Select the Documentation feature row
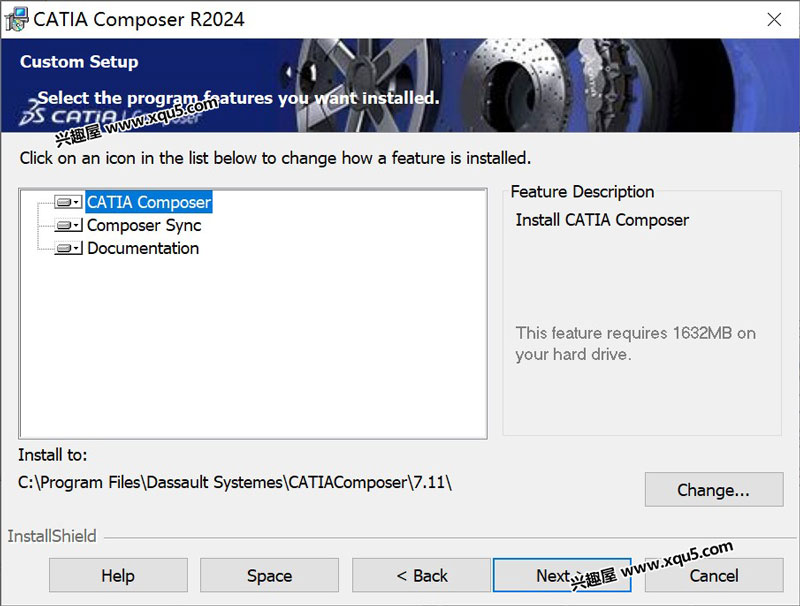 (143, 248)
